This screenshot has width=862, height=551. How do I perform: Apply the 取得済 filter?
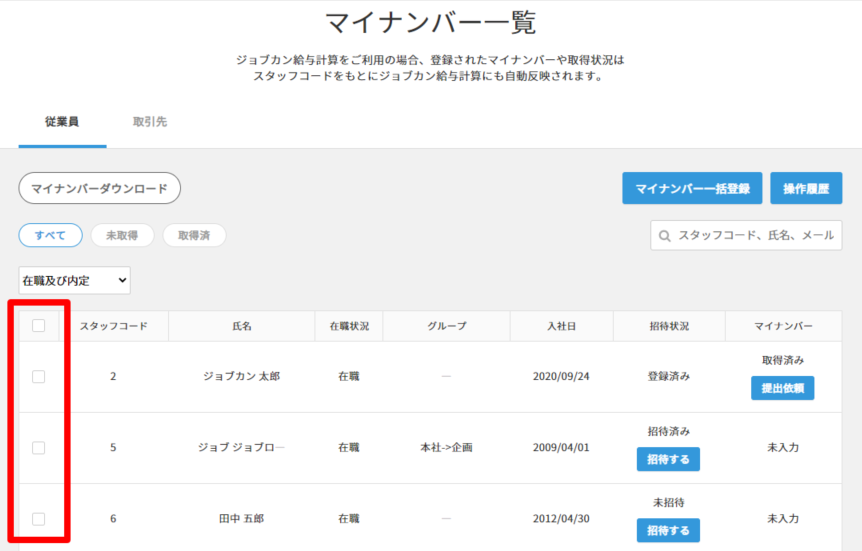pyautogui.click(x=194, y=235)
